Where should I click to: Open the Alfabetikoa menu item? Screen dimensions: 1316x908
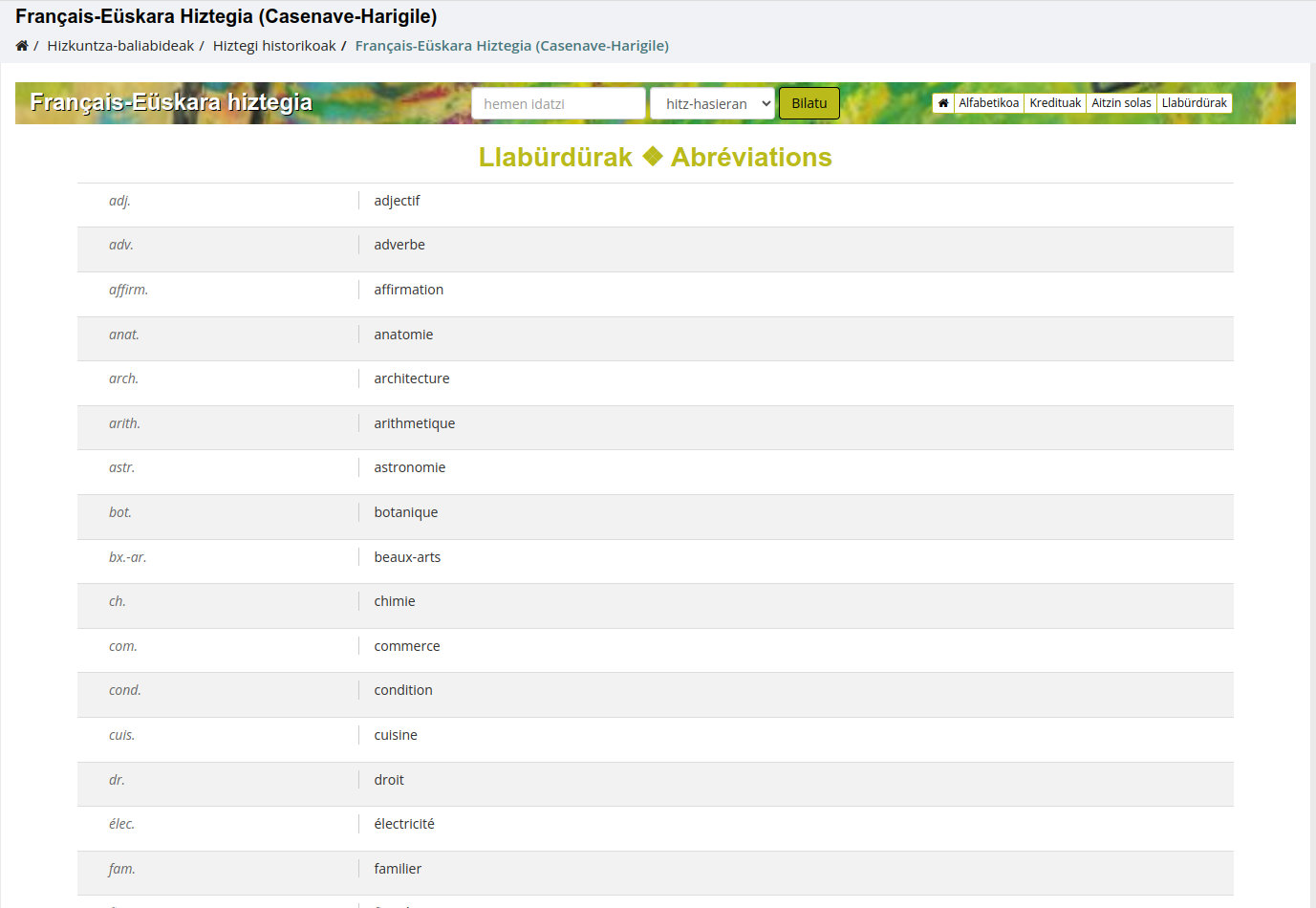click(x=988, y=103)
